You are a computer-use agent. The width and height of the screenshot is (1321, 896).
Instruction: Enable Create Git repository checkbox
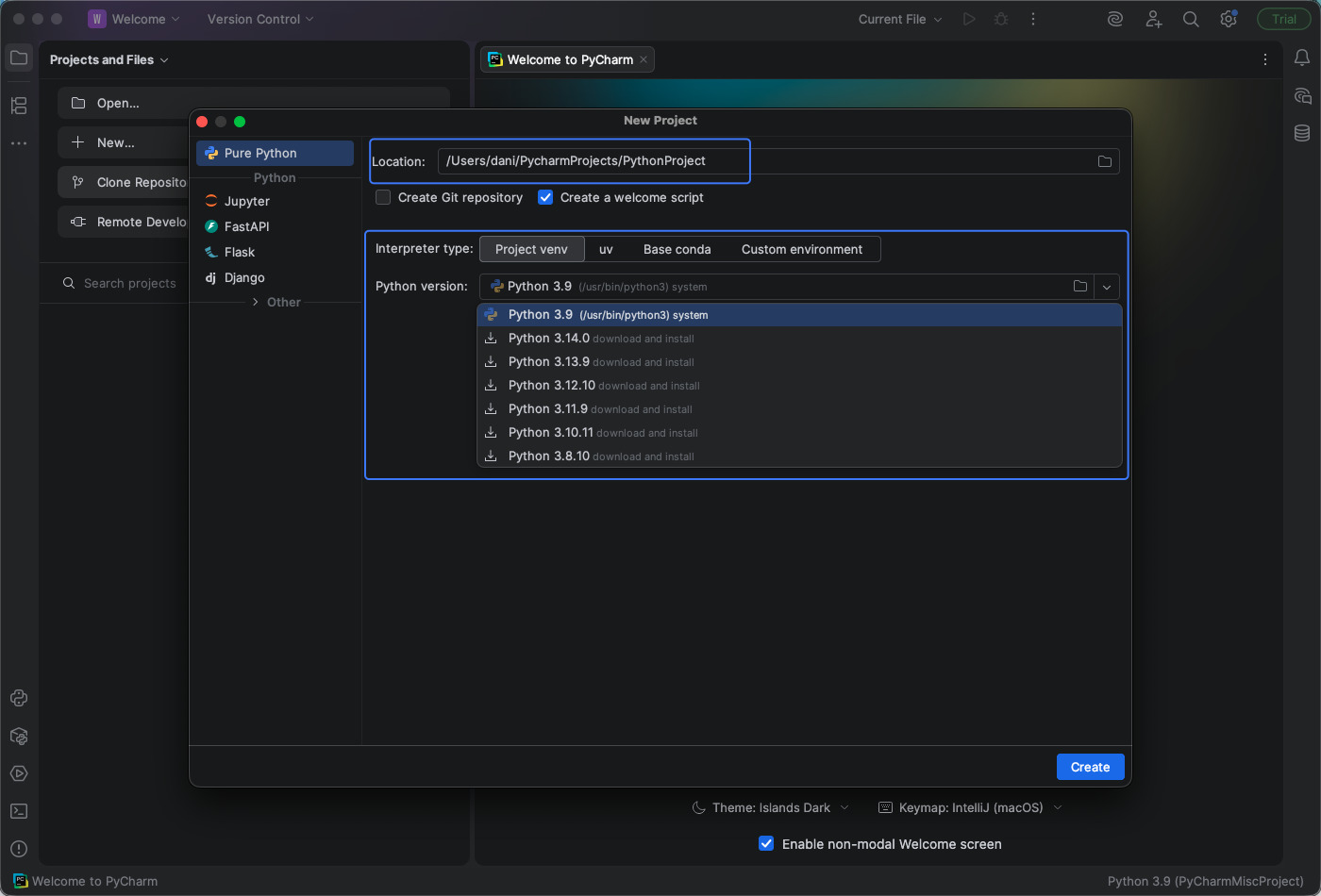(x=383, y=197)
